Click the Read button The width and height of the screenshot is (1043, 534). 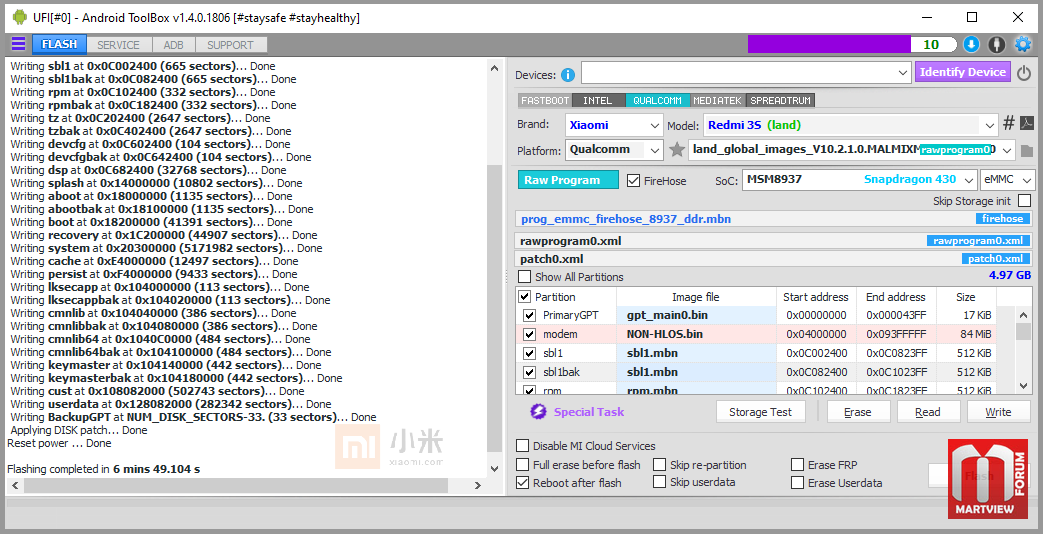928,412
